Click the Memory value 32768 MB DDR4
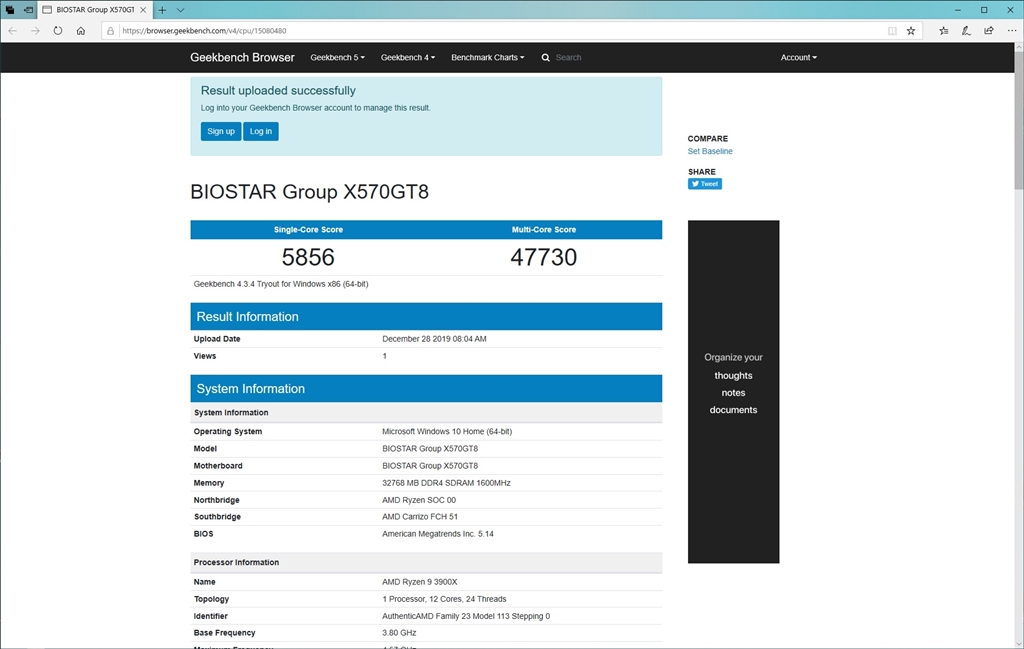Viewport: 1024px width, 649px height. pyautogui.click(x=446, y=483)
